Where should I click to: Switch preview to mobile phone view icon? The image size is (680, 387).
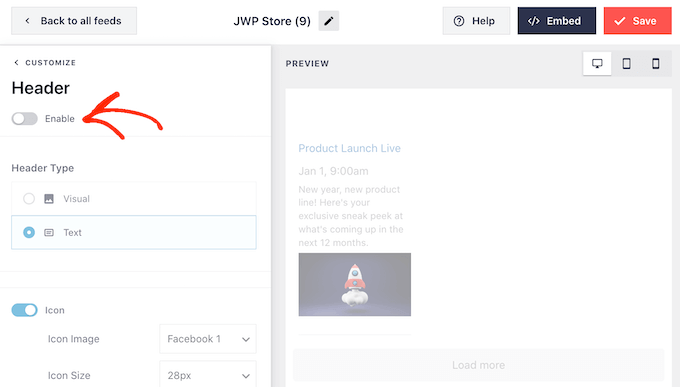click(x=656, y=64)
